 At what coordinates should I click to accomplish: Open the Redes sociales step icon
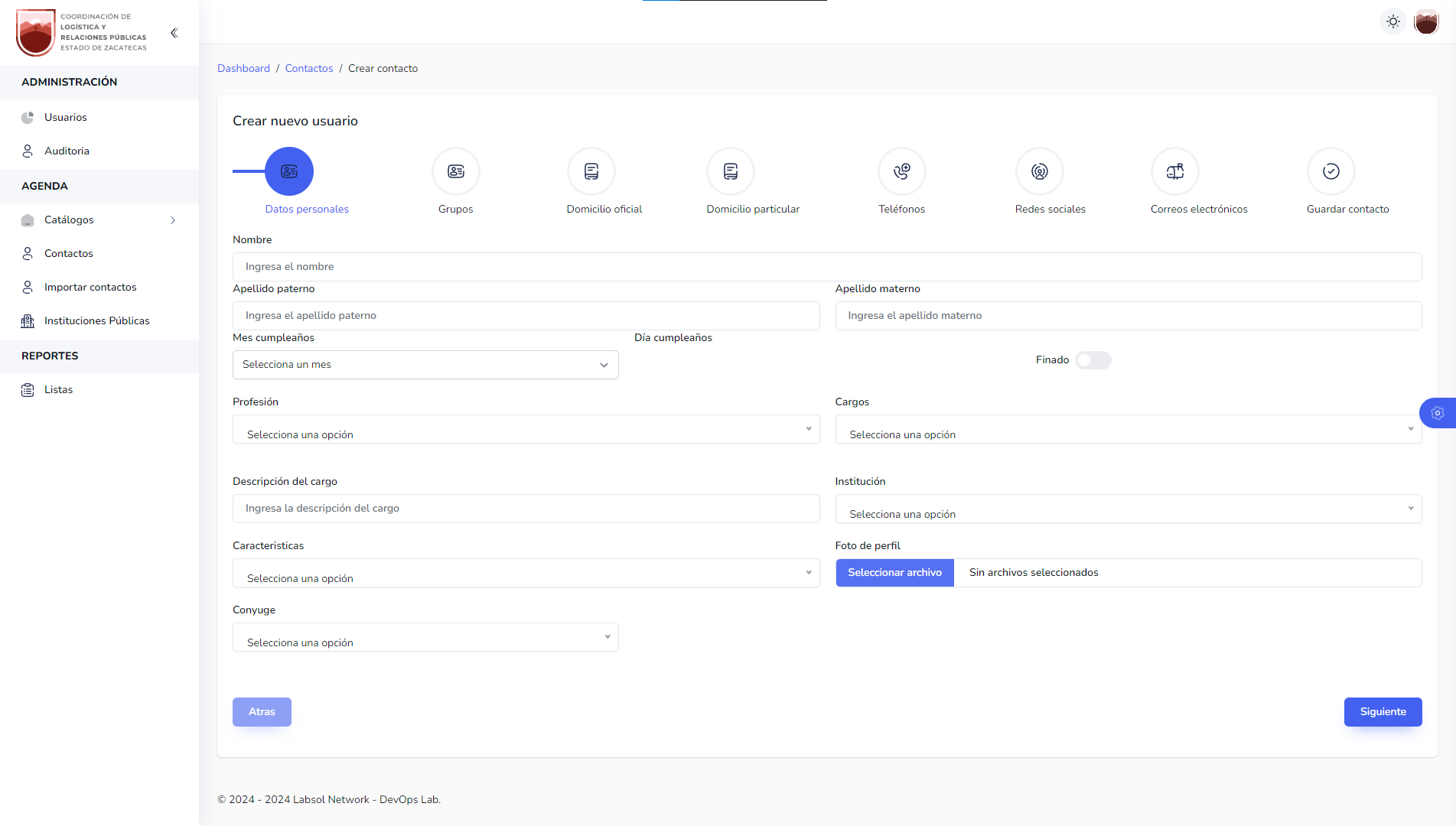1039,171
